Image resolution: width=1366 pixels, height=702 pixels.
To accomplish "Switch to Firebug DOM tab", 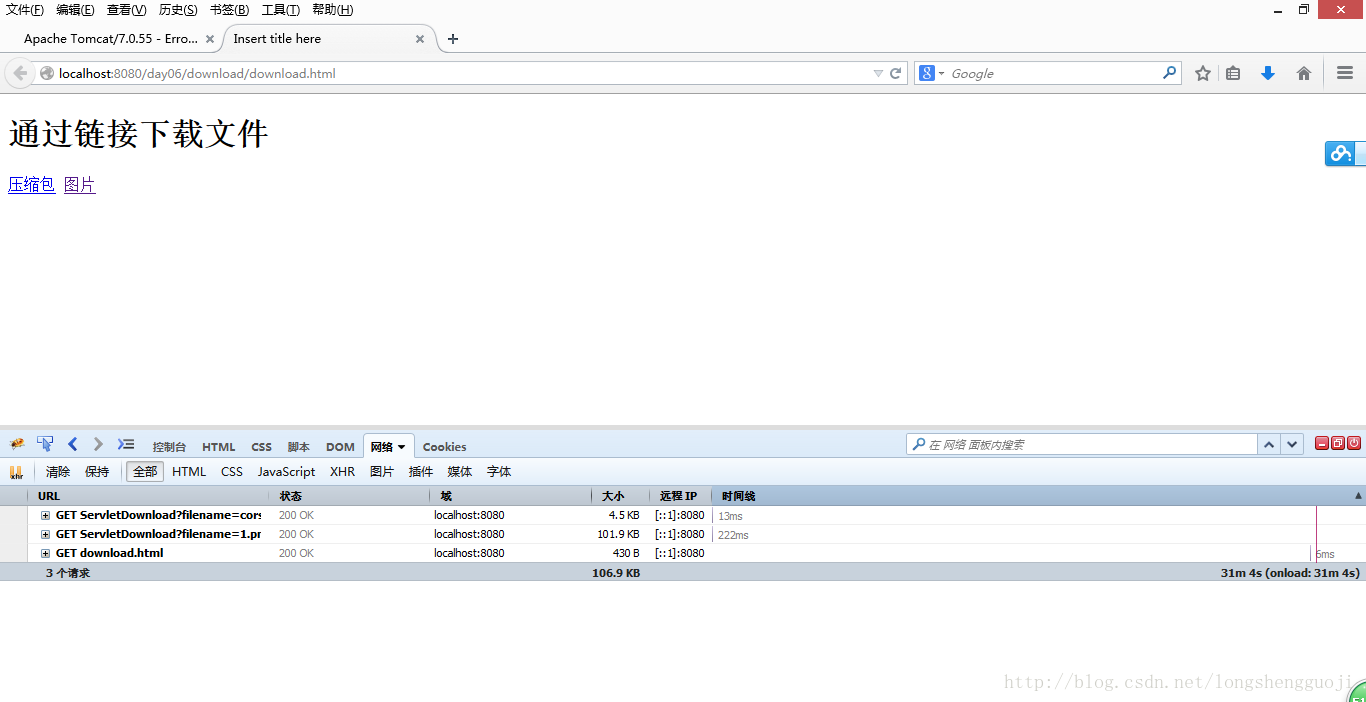I will point(340,447).
